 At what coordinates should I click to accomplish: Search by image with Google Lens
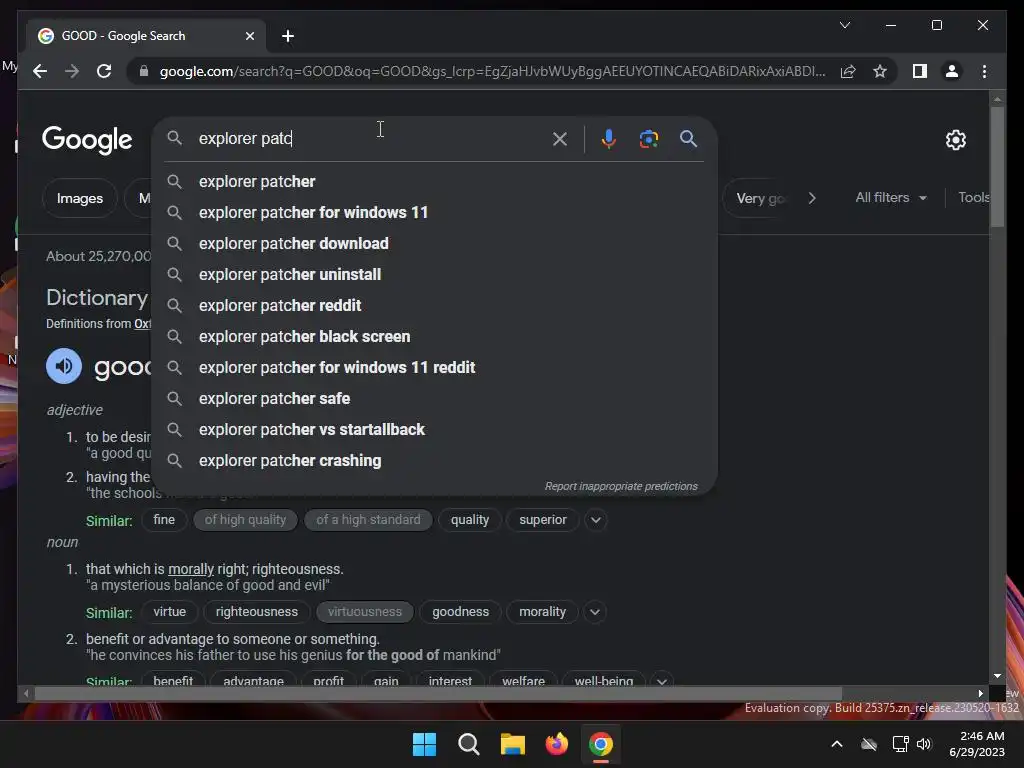click(x=648, y=138)
